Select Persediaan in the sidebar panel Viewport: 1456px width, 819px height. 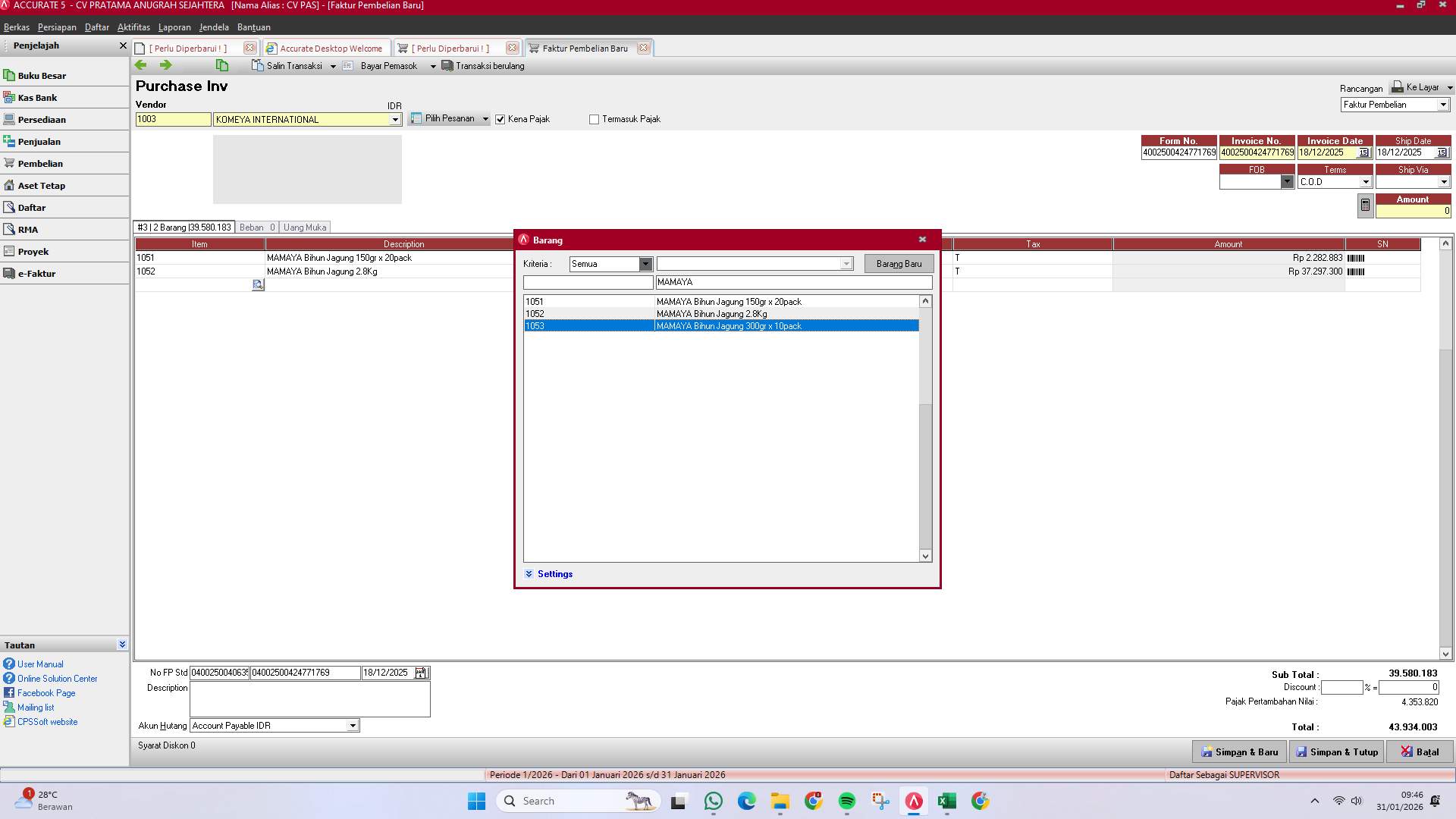pyautogui.click(x=42, y=119)
